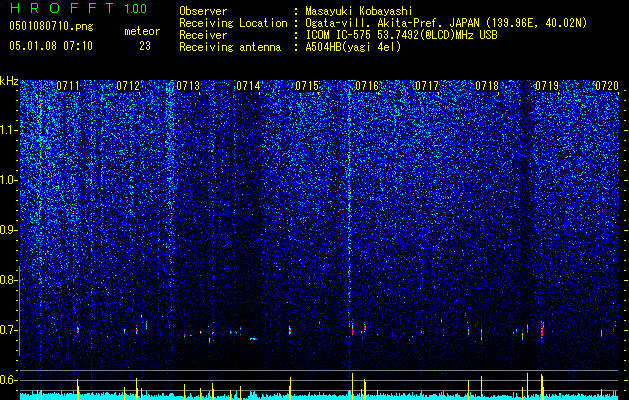Viewport: 629px width, 400px height.
Task: Click the 0.8 kHz axis label
Action: pos(8,280)
